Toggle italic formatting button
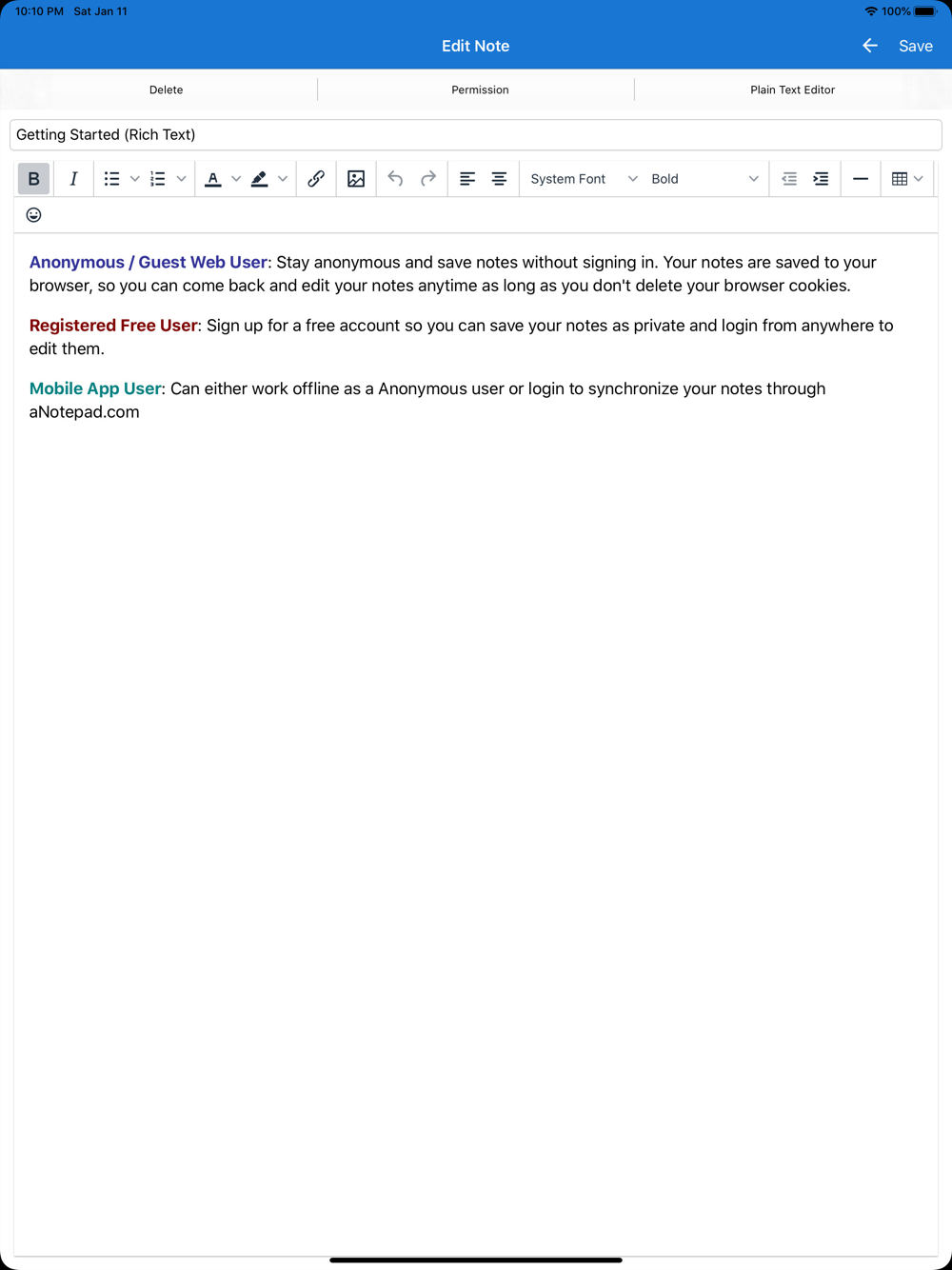The height and width of the screenshot is (1270, 952). [x=73, y=179]
